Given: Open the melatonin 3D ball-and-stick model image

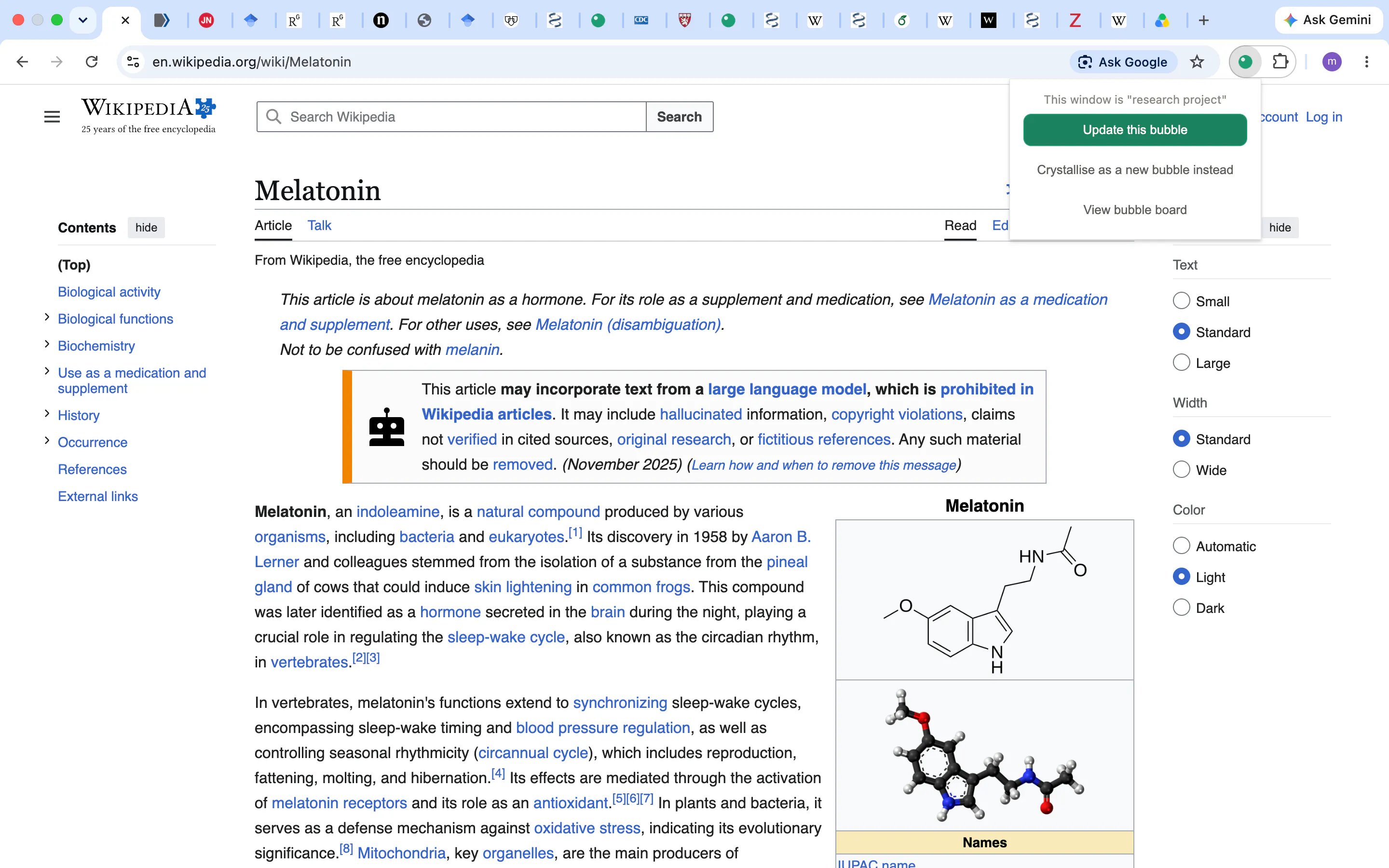Looking at the screenshot, I should click(x=984, y=755).
